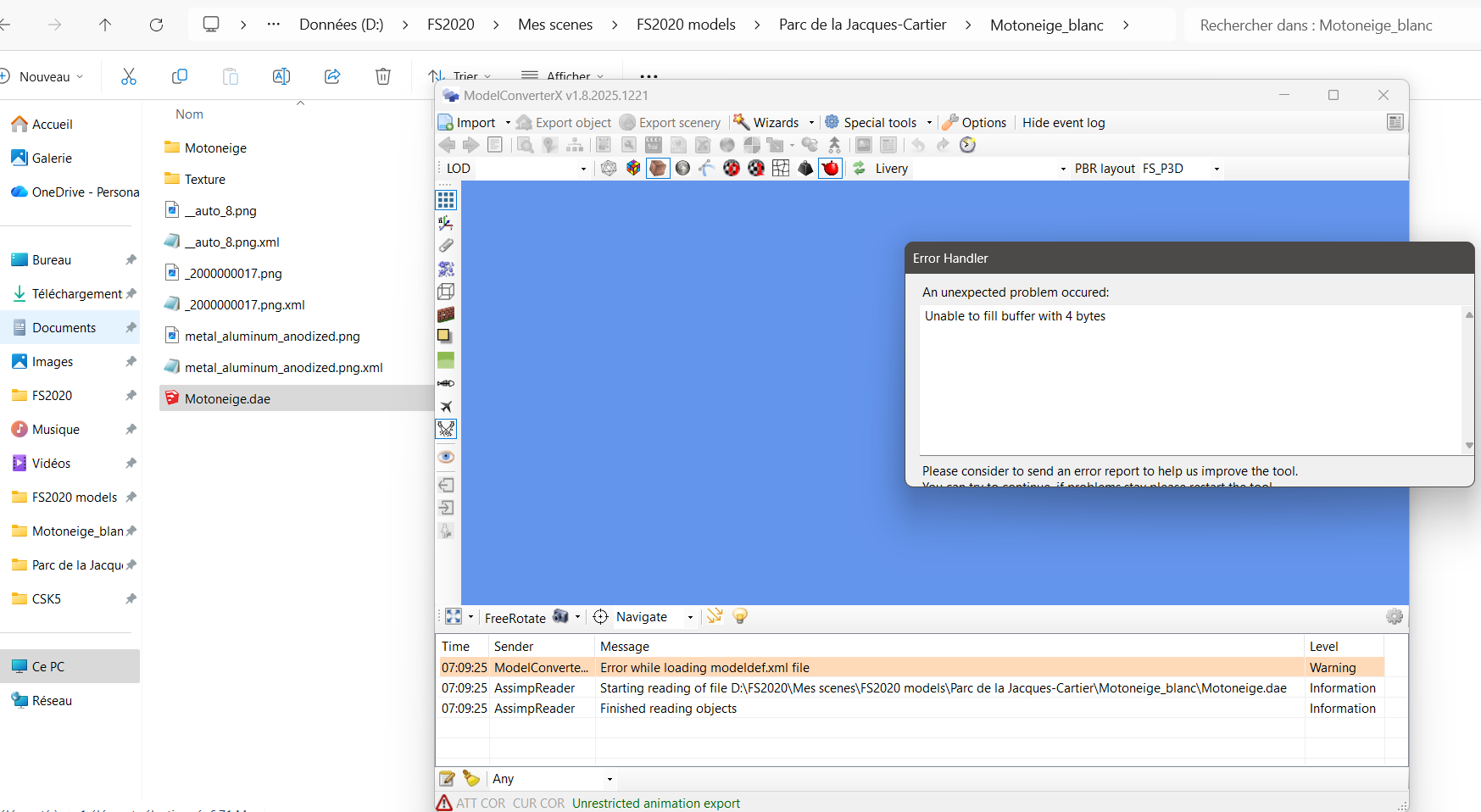Click the wireframe sphere render mode icon

pyautogui.click(x=609, y=168)
